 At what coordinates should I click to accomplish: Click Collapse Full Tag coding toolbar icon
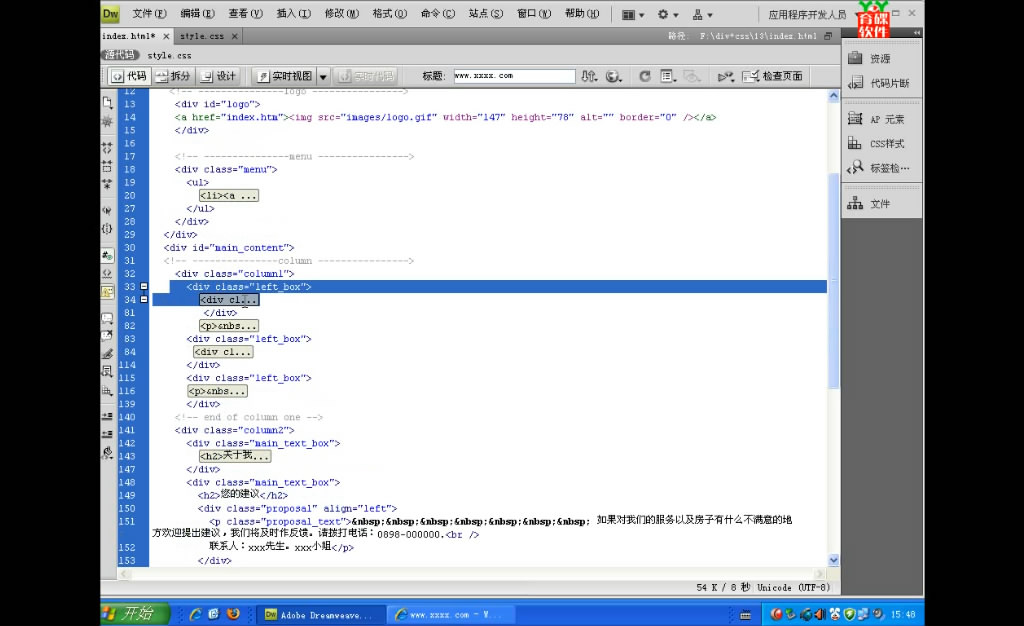[x=107, y=148]
